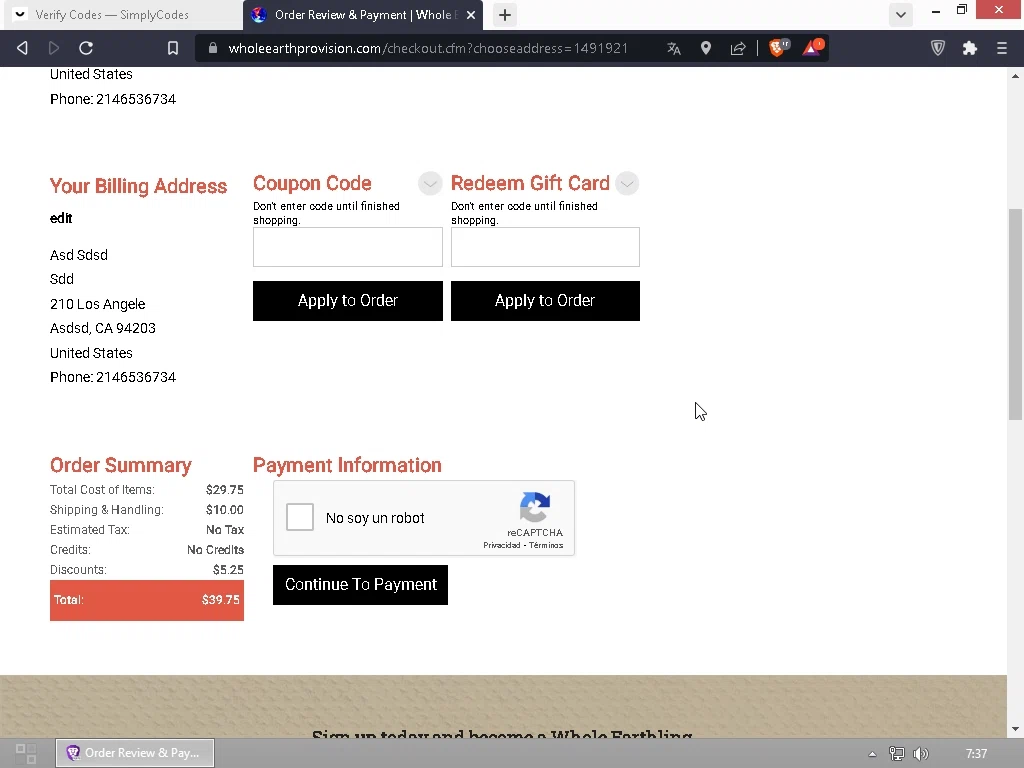Image resolution: width=1024 pixels, height=768 pixels.
Task: Click the reCAPTCHA logo
Action: (535, 507)
